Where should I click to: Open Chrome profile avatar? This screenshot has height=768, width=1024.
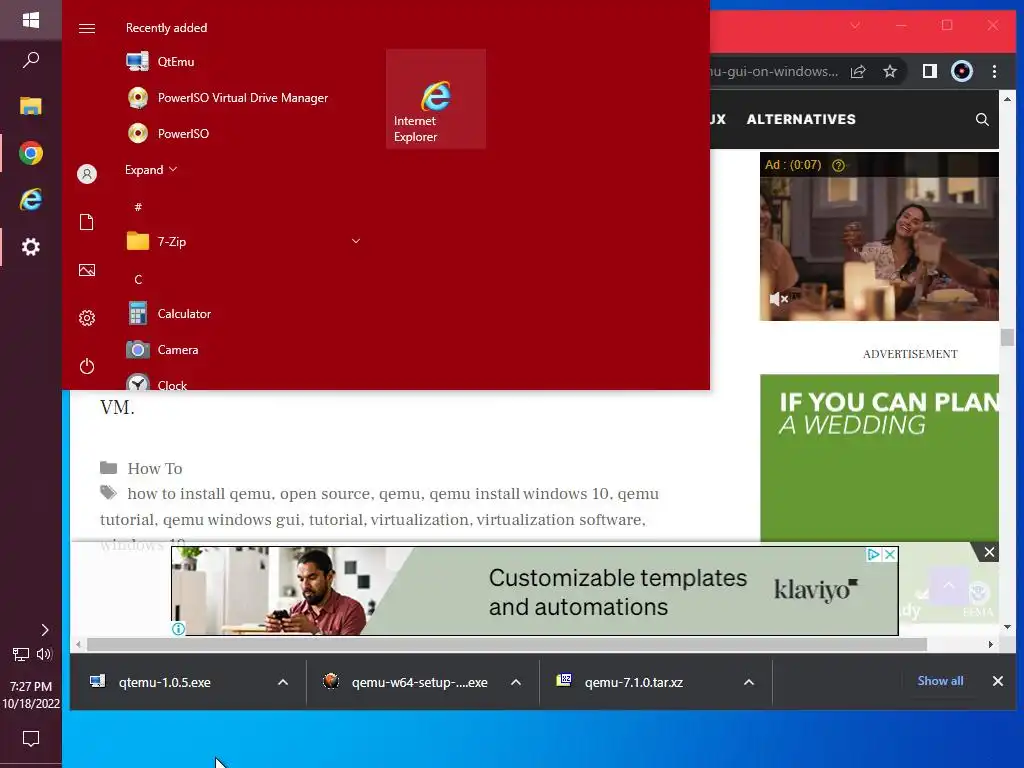pos(961,71)
